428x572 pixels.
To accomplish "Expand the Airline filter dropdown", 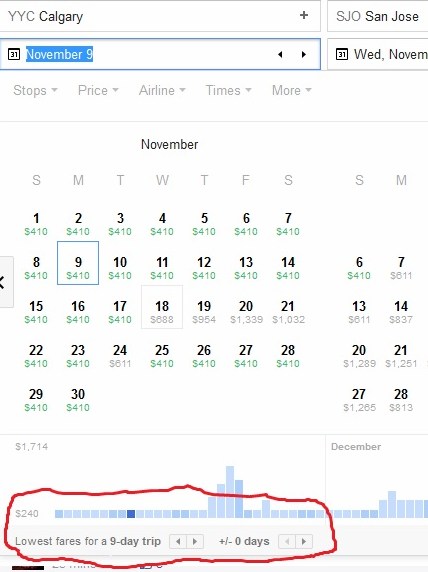I will pos(162,90).
